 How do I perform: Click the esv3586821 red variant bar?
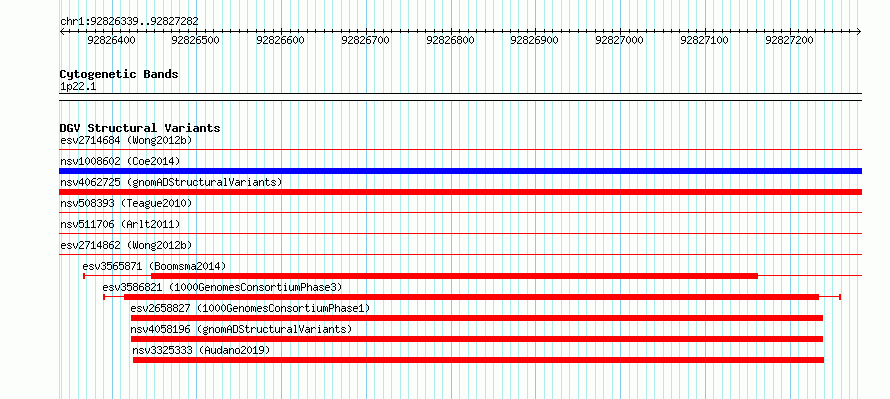pyautogui.click(x=471, y=297)
